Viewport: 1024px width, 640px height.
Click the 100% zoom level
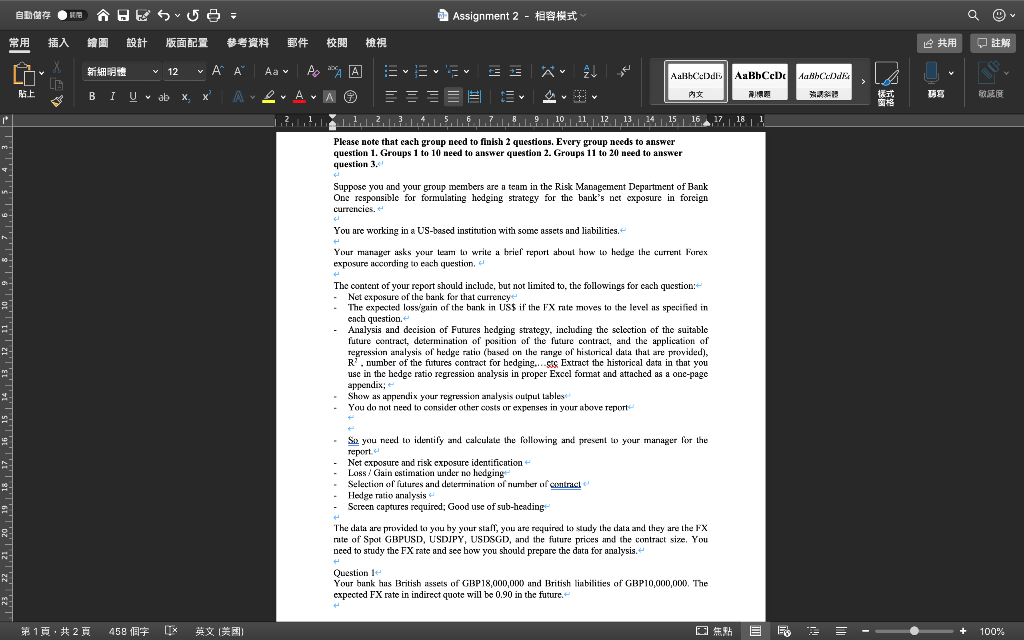point(992,631)
